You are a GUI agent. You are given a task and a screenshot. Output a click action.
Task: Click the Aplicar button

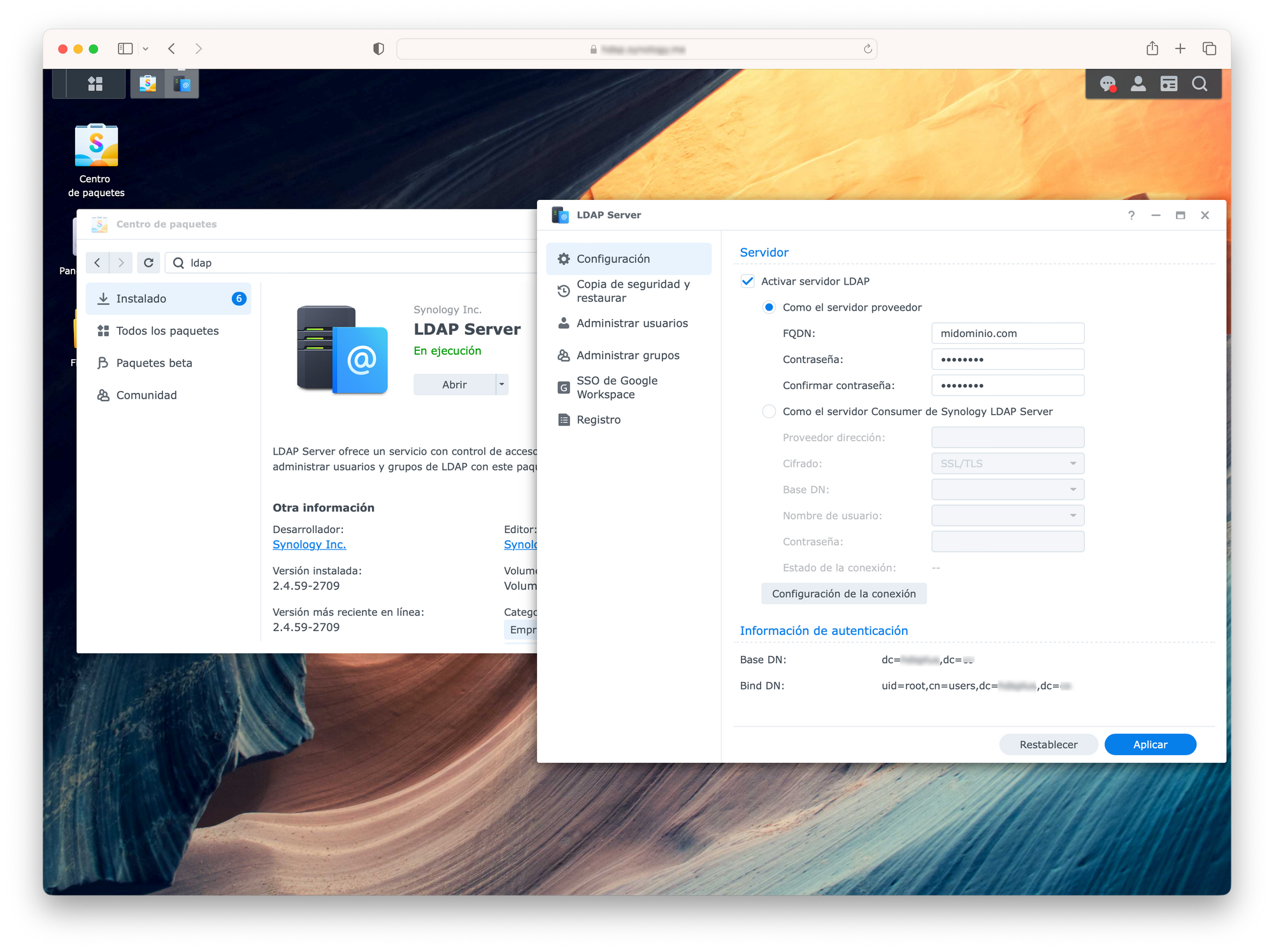click(x=1150, y=744)
